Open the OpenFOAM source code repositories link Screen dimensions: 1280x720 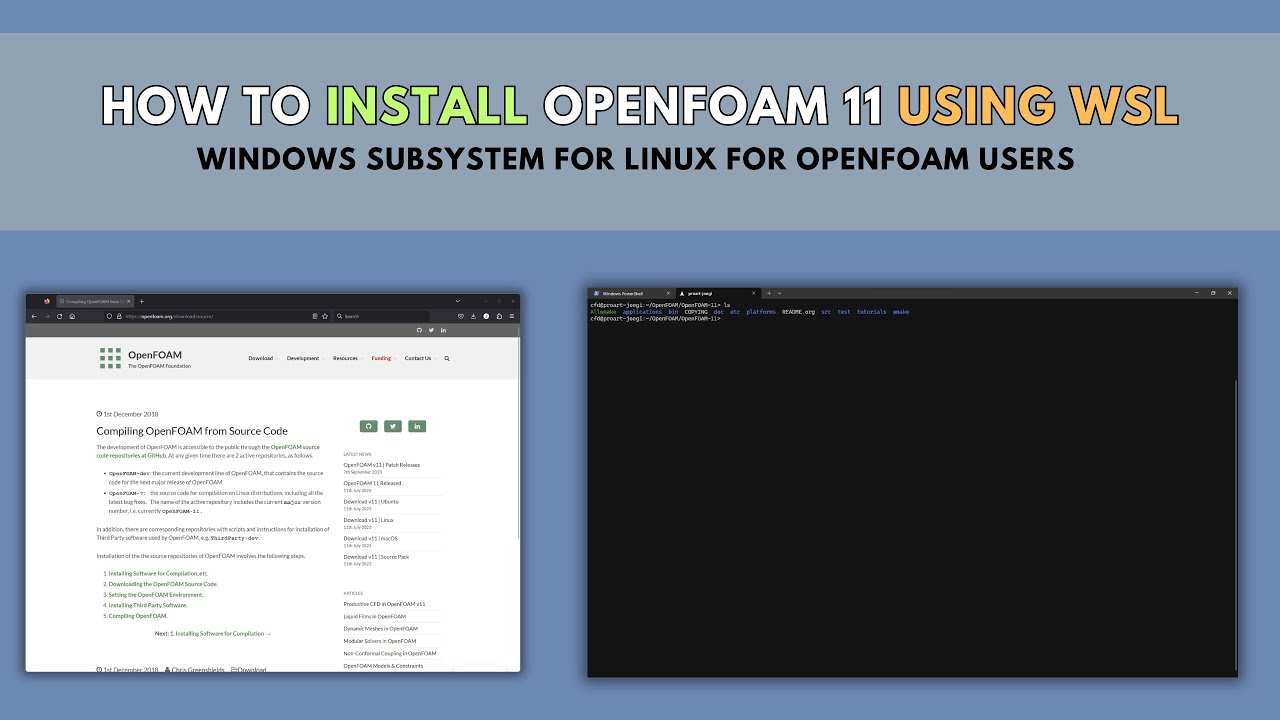coord(207,451)
